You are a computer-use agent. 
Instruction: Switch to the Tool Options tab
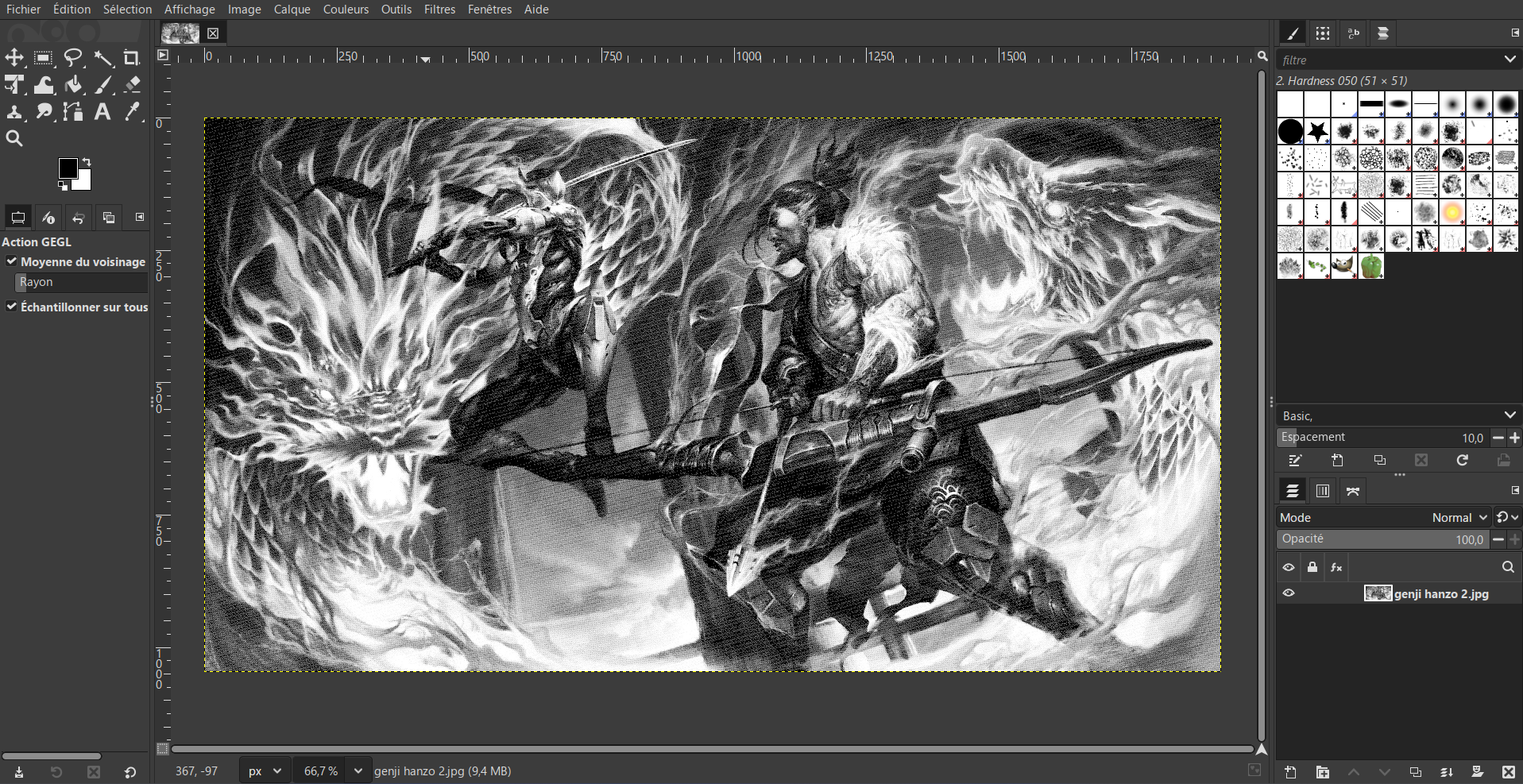(x=18, y=218)
